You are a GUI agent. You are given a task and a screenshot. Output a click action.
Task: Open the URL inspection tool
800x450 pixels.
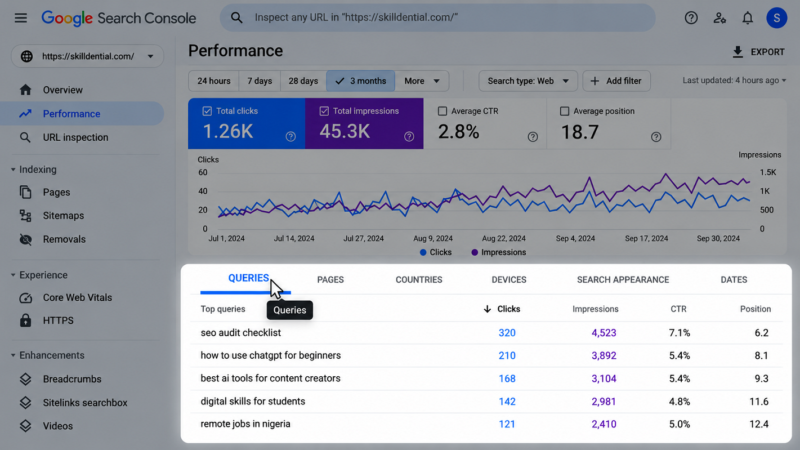(x=76, y=137)
